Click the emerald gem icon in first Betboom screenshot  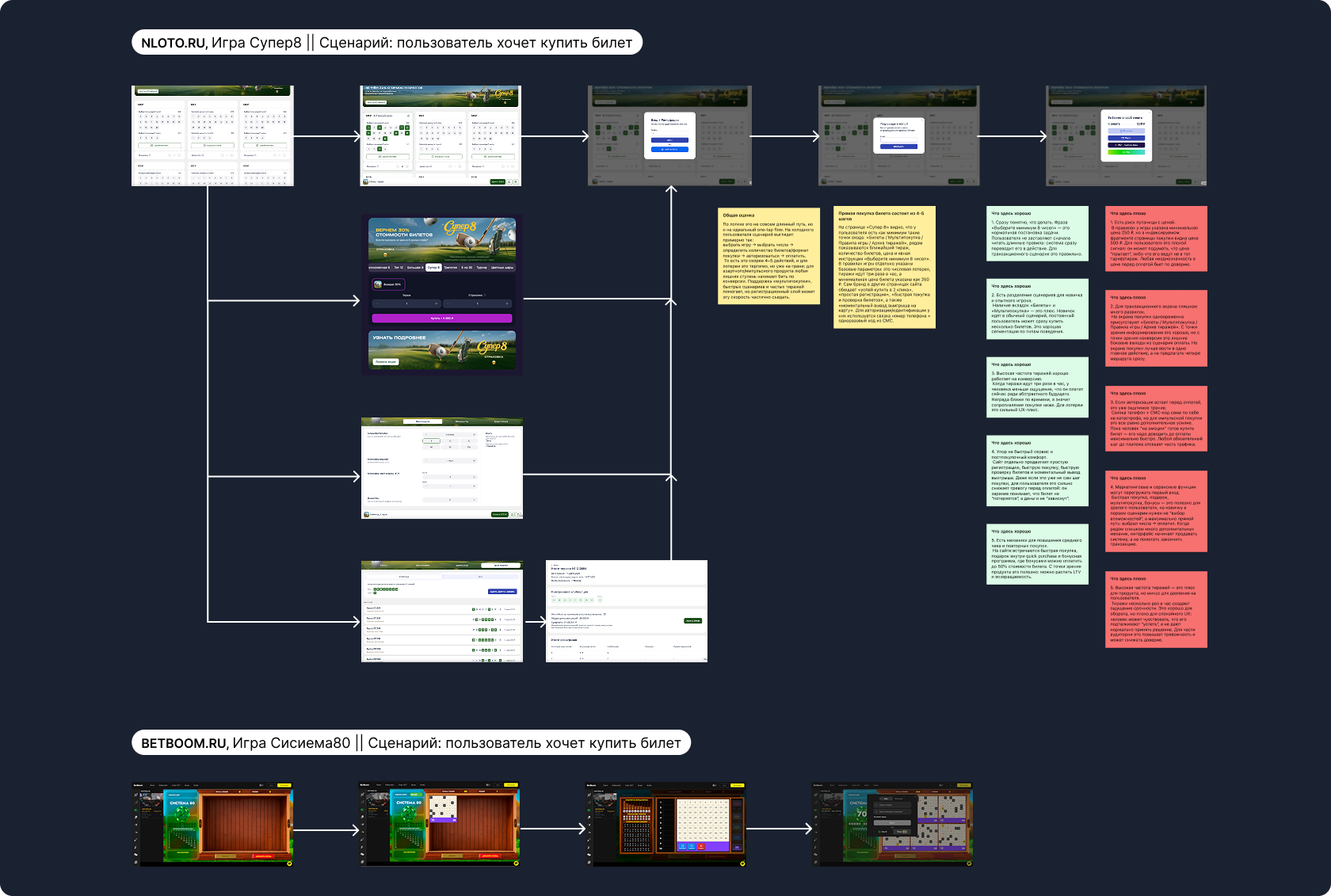click(x=182, y=814)
